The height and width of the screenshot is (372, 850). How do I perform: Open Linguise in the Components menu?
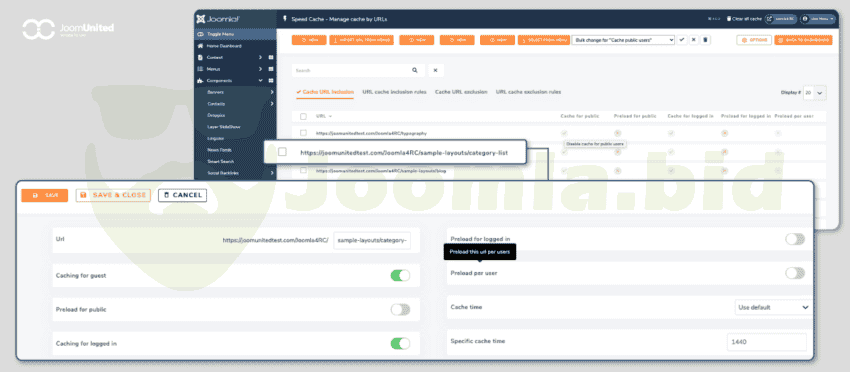(215, 138)
